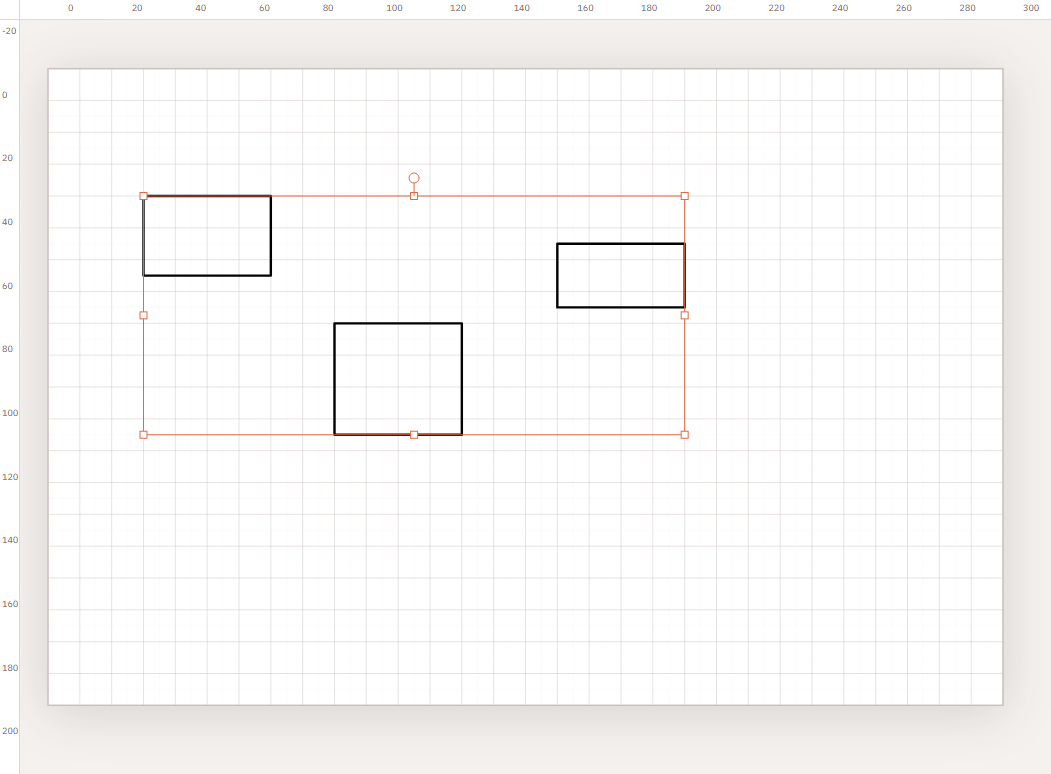The height and width of the screenshot is (774, 1051).
Task: Click the 100 mark on vertical ruler
Action: [10, 413]
